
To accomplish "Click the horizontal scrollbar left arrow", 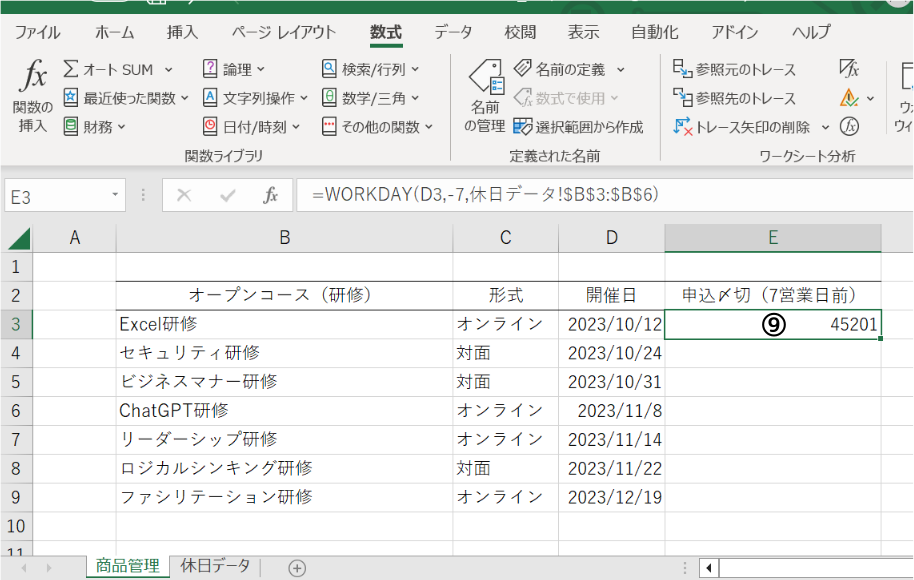I will [708, 567].
